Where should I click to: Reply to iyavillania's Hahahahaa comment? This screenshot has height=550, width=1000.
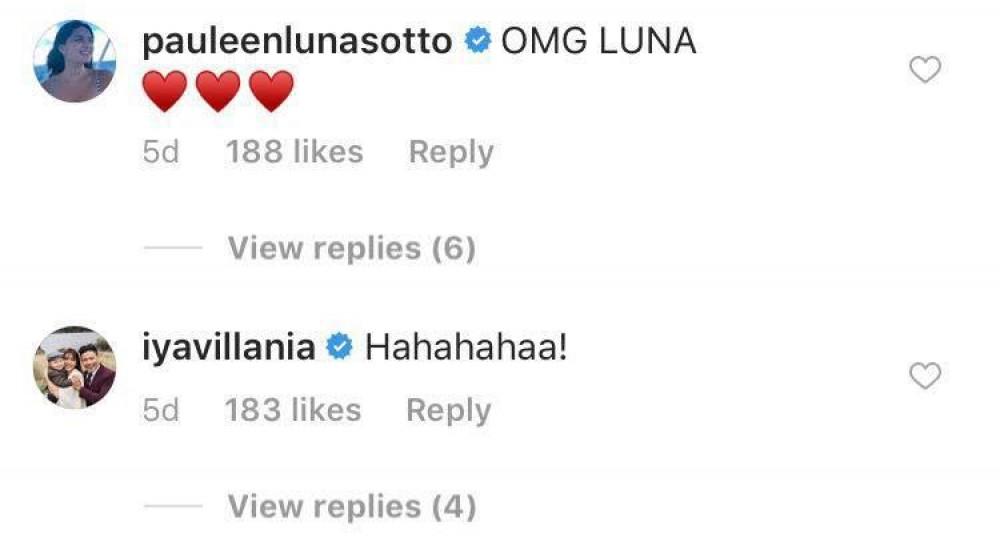coord(448,410)
